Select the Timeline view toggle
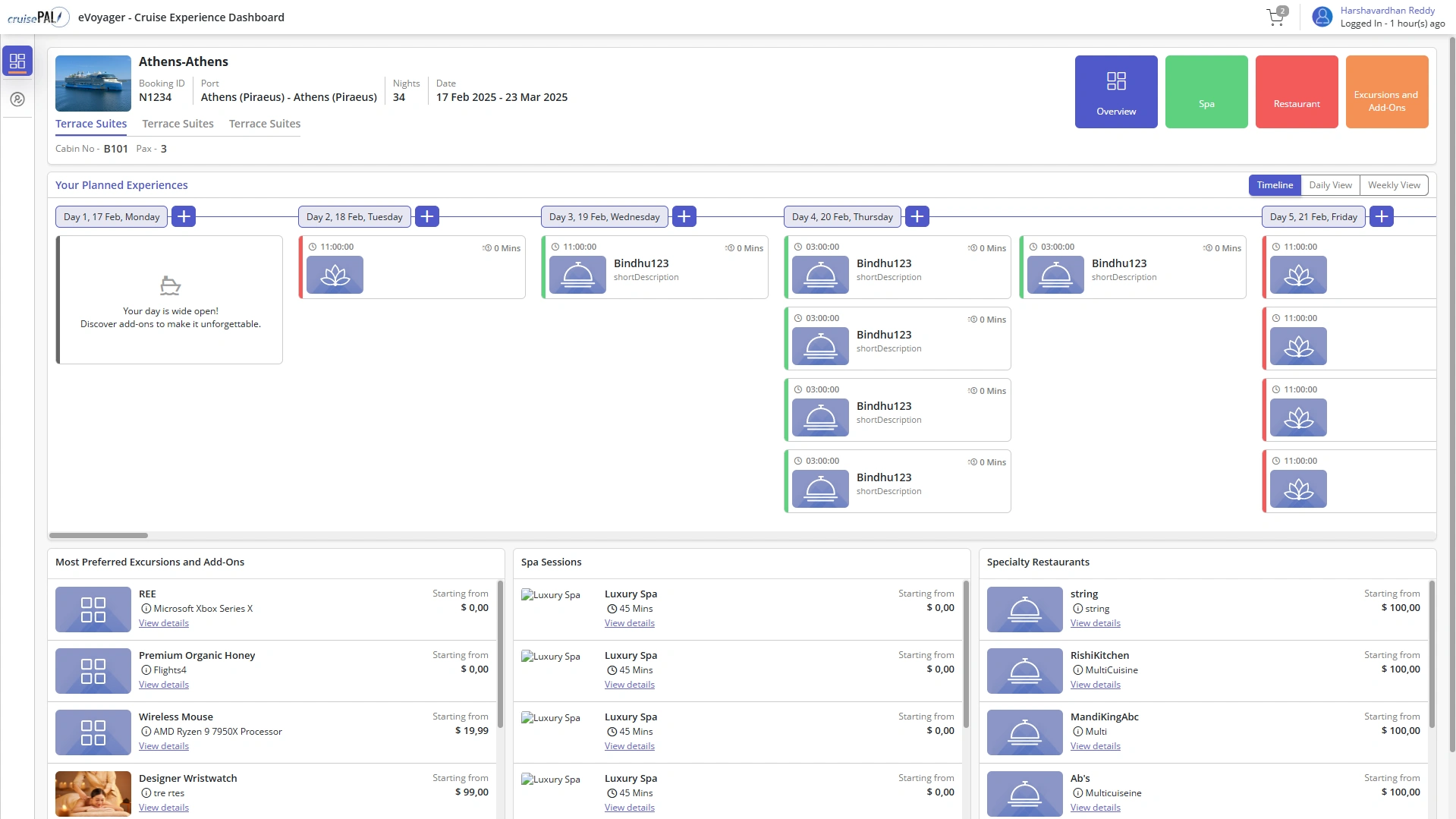The width and height of the screenshot is (1456, 819). click(1274, 185)
